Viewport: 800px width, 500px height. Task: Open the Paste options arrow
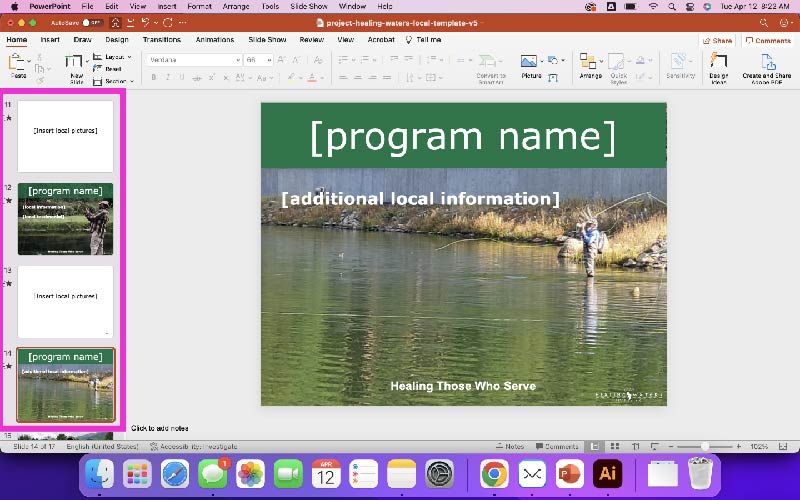click(x=29, y=61)
